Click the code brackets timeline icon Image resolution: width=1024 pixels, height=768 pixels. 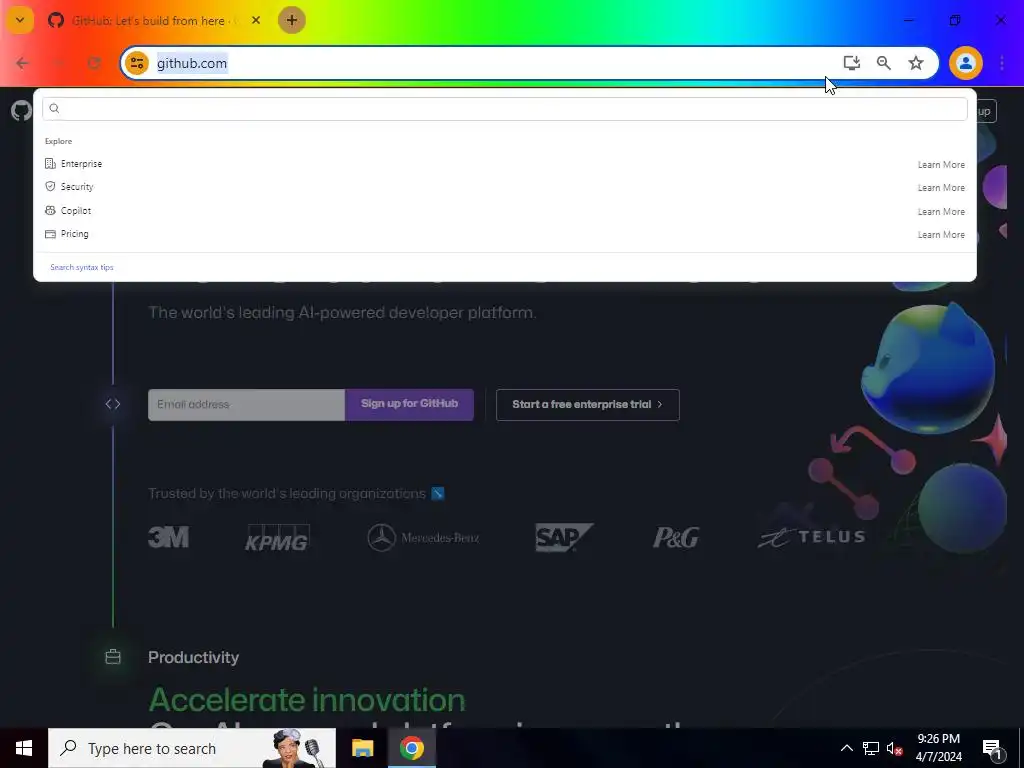tap(113, 404)
